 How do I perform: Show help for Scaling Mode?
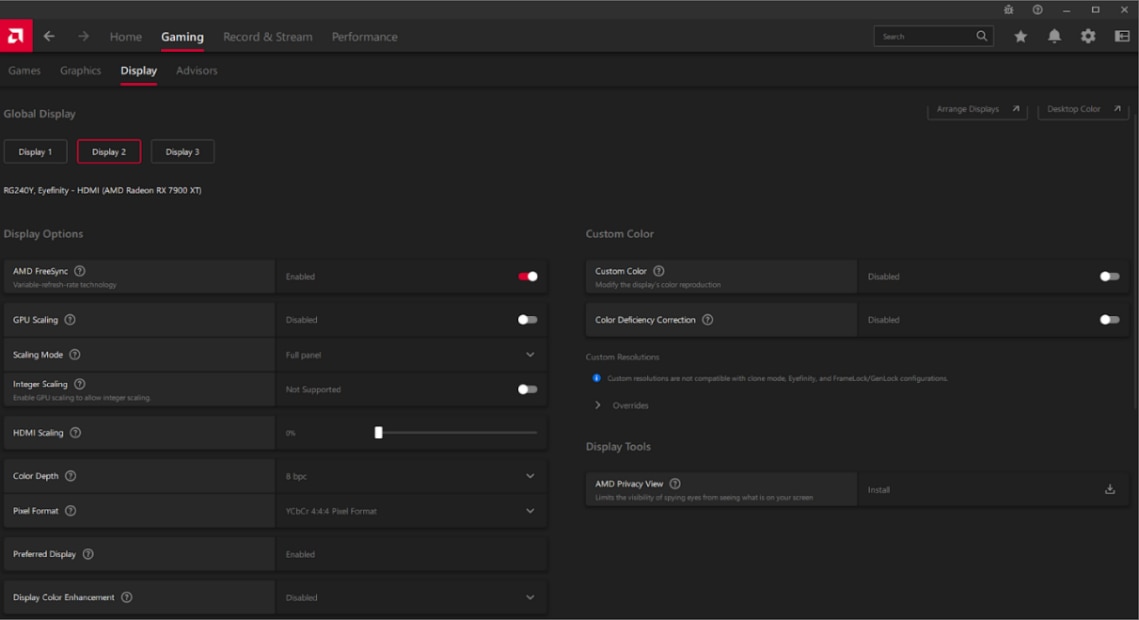tap(75, 354)
